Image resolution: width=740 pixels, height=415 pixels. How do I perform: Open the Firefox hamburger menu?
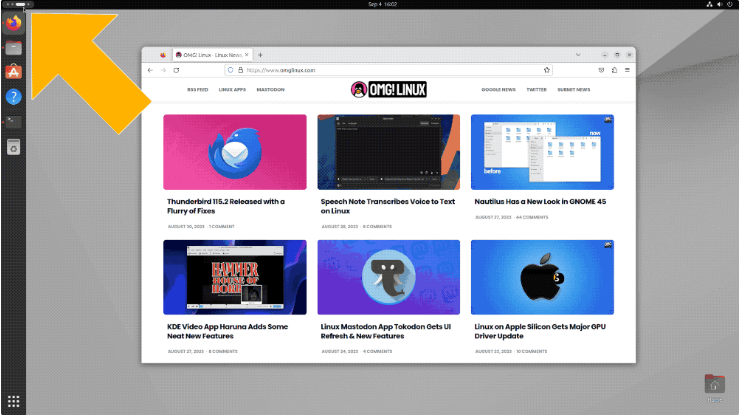[x=627, y=70]
